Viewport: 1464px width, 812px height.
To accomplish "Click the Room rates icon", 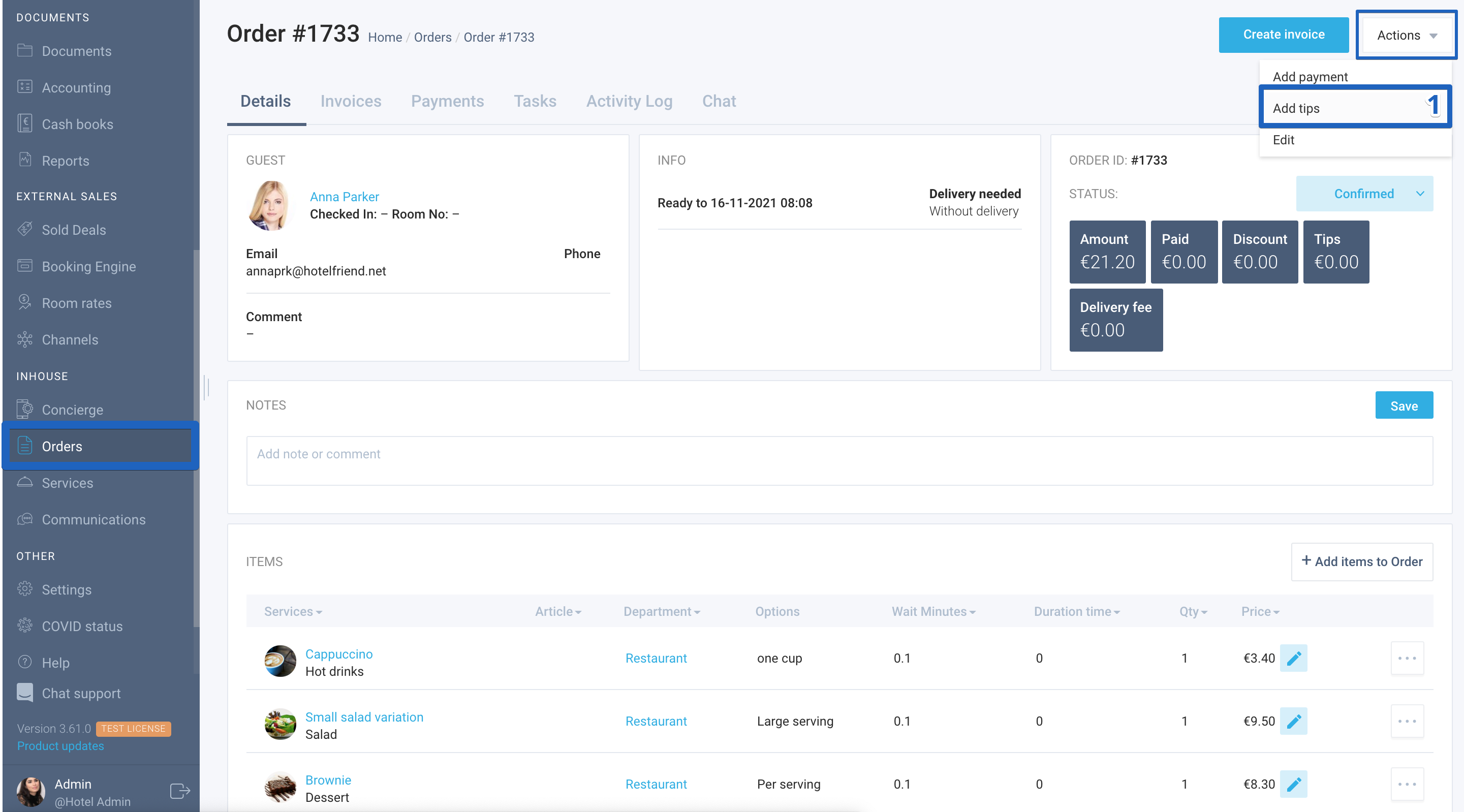I will click(24, 302).
